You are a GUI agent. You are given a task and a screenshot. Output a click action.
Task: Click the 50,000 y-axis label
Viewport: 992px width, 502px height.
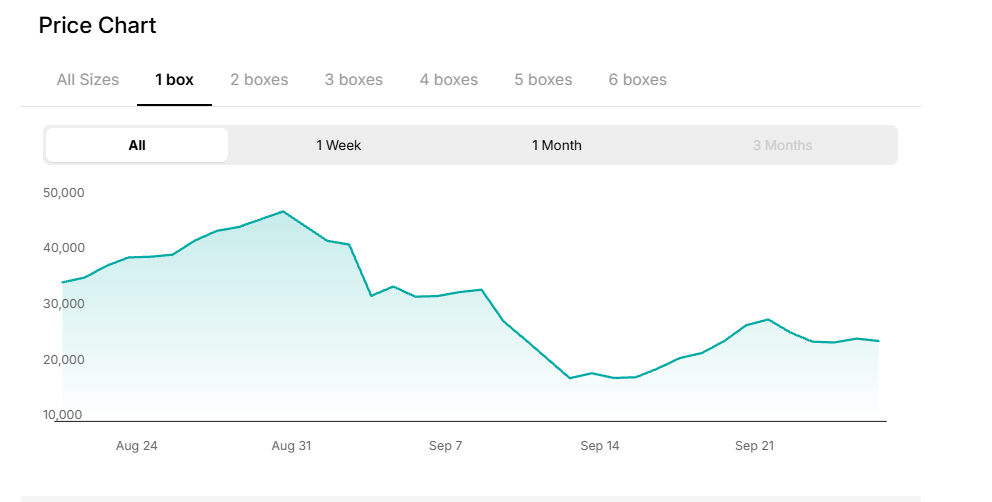63,192
